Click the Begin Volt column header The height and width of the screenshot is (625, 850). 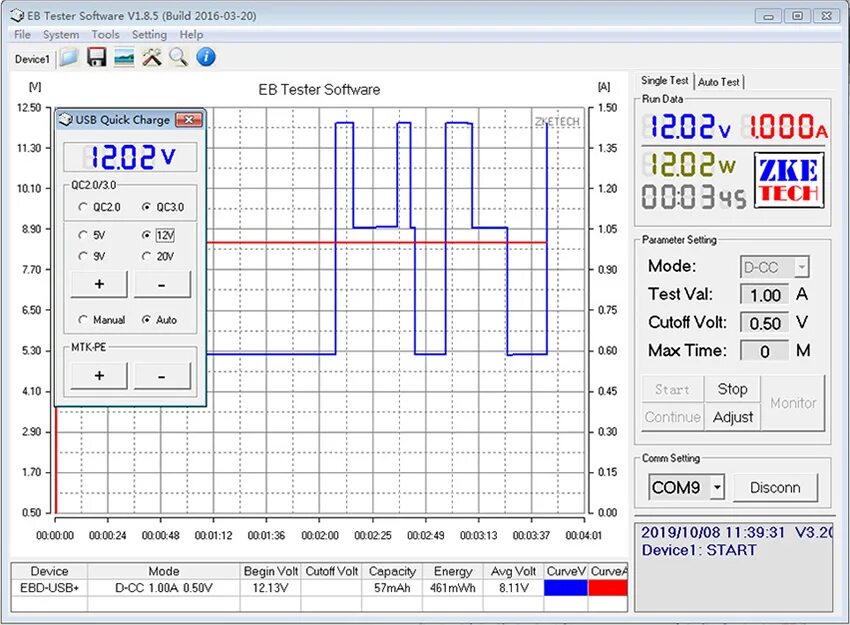click(270, 571)
